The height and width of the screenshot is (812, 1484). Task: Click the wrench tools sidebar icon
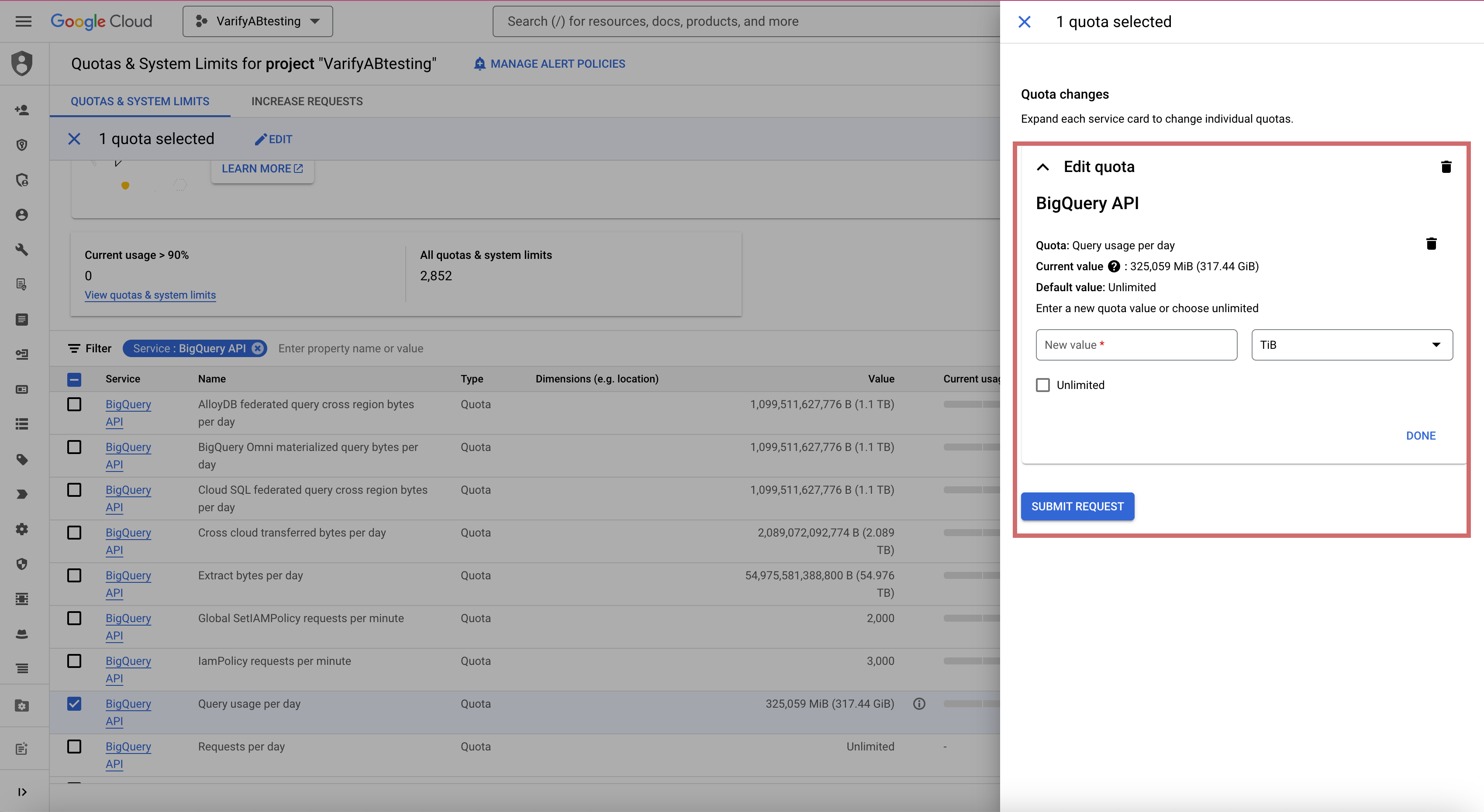(22, 249)
